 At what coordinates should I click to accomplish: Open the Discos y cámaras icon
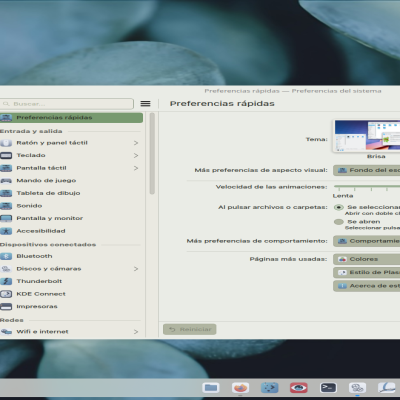[6, 269]
